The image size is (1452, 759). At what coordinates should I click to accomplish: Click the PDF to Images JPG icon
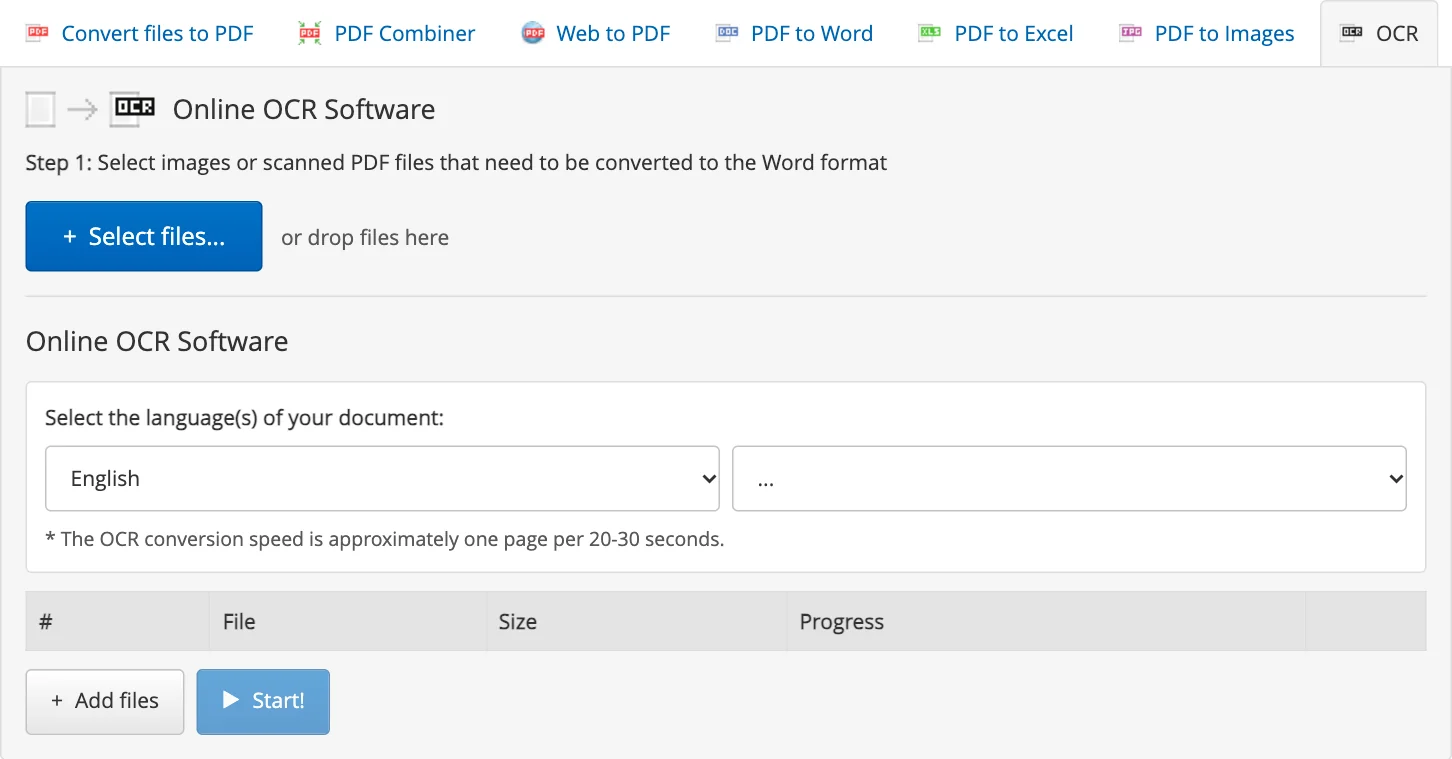pyautogui.click(x=1131, y=33)
